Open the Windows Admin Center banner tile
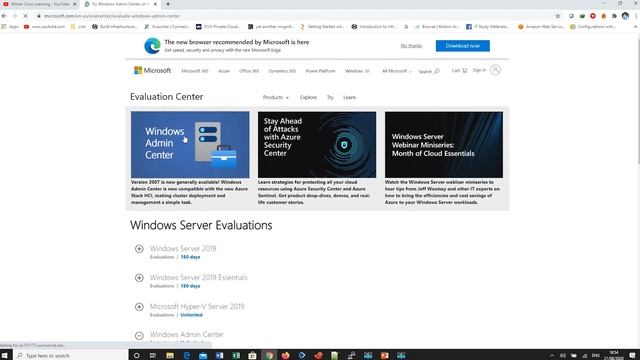Image resolution: width=640 pixels, height=360 pixels. point(190,144)
